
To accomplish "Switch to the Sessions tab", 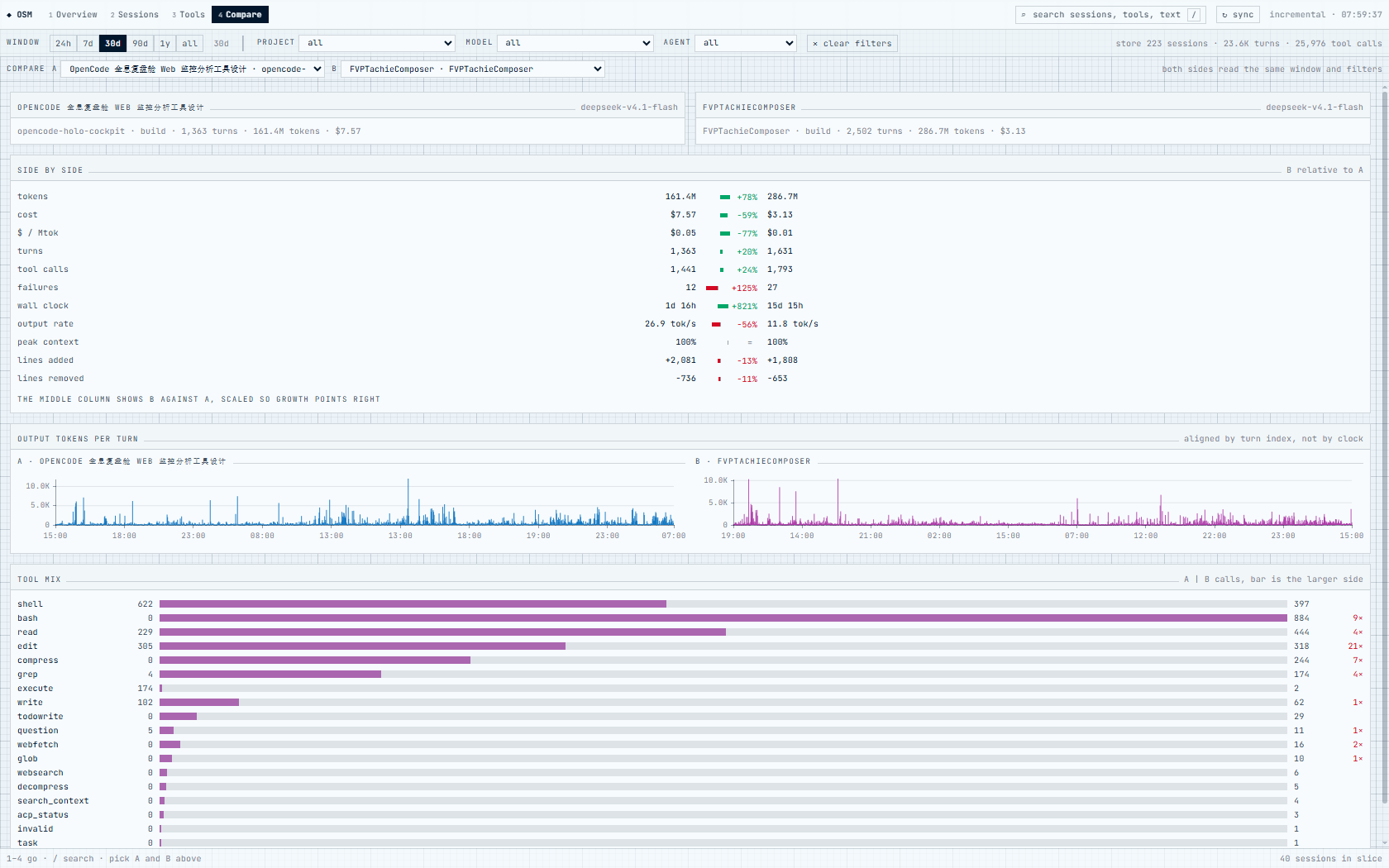I will pyautogui.click(x=135, y=15).
